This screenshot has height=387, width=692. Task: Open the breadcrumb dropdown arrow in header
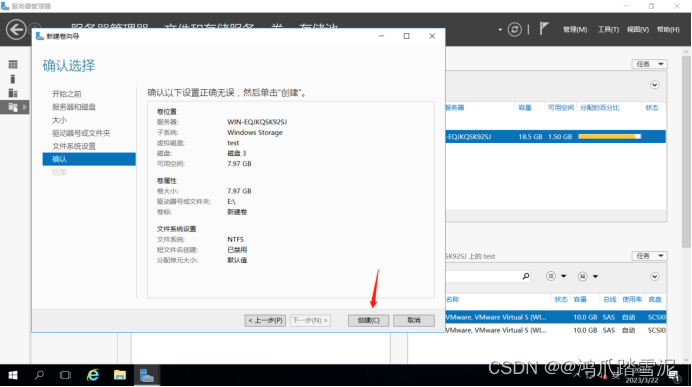(x=500, y=30)
